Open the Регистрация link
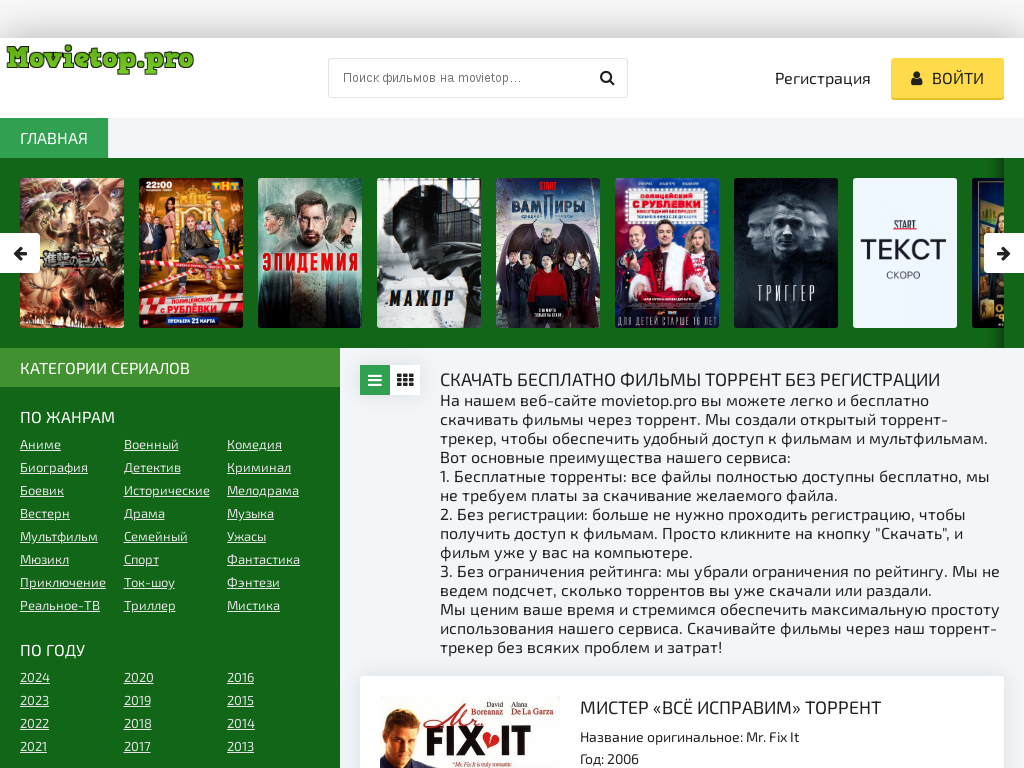Screen dimensions: 1024x768 pos(822,78)
